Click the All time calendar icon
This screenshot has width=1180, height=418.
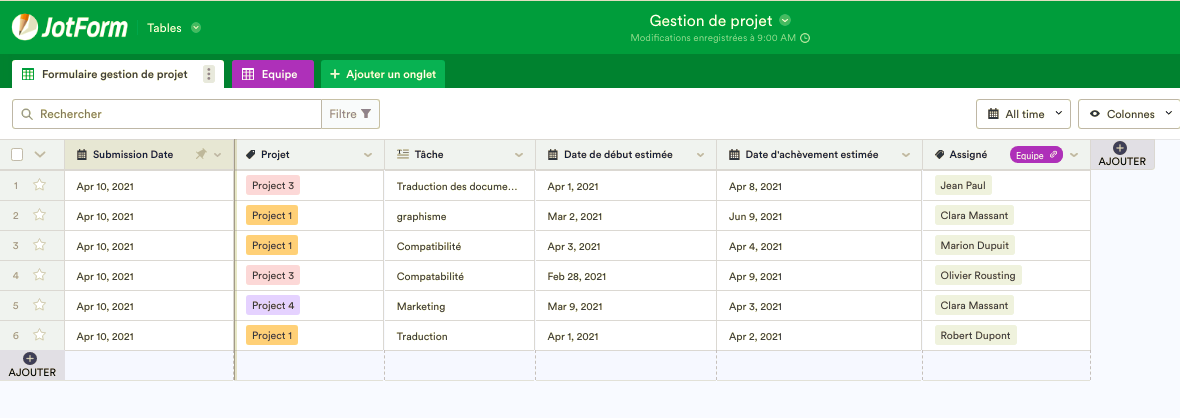[993, 114]
